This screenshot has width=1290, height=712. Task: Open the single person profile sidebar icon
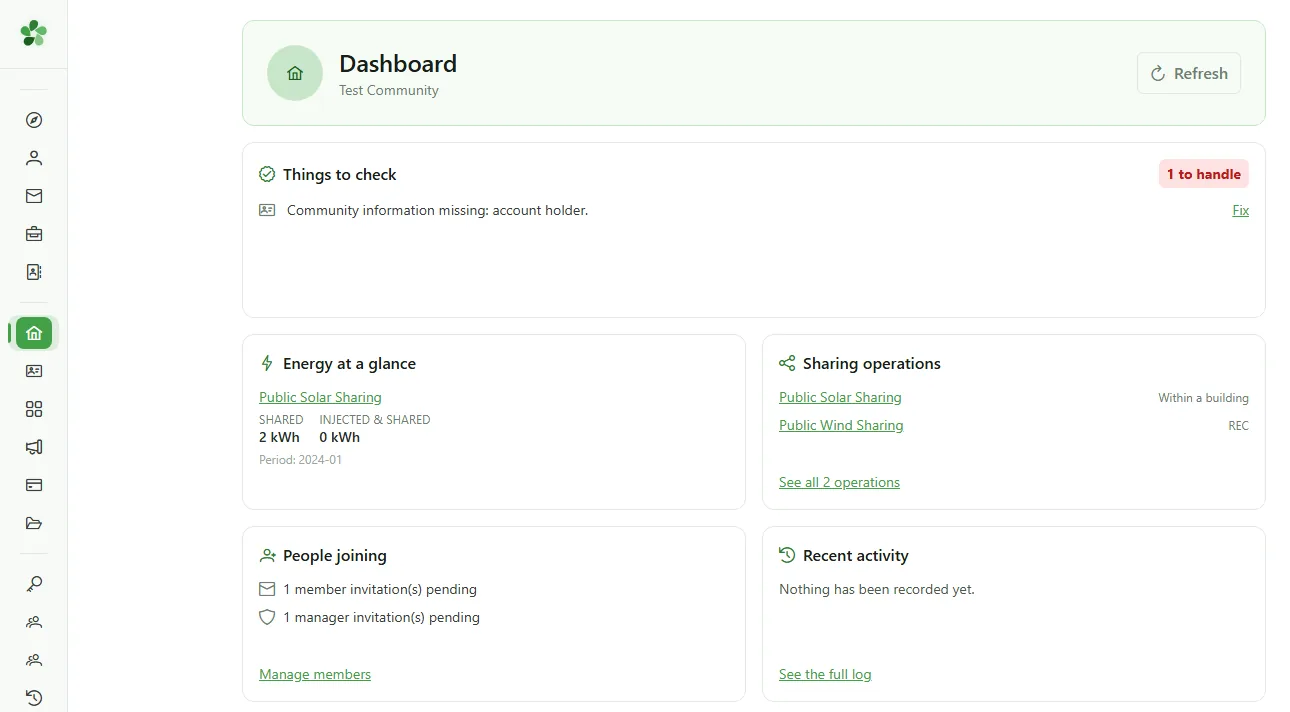point(34,158)
